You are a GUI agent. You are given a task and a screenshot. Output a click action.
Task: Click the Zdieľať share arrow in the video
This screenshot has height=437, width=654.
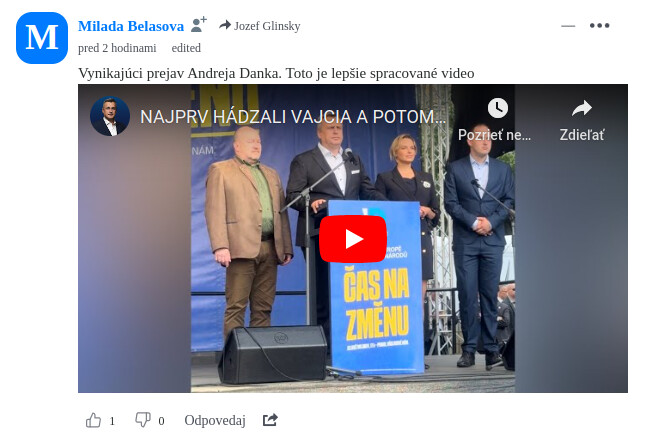(x=582, y=108)
